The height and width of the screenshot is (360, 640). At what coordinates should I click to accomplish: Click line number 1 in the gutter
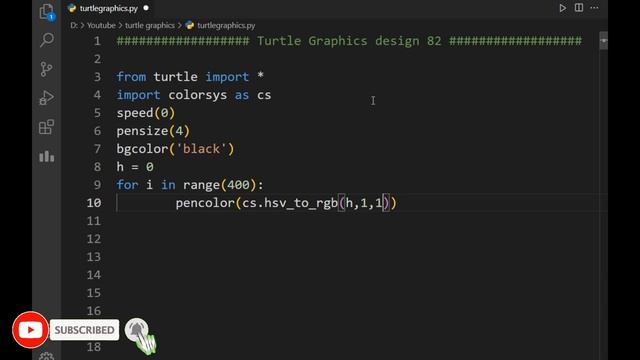[x=97, y=41]
